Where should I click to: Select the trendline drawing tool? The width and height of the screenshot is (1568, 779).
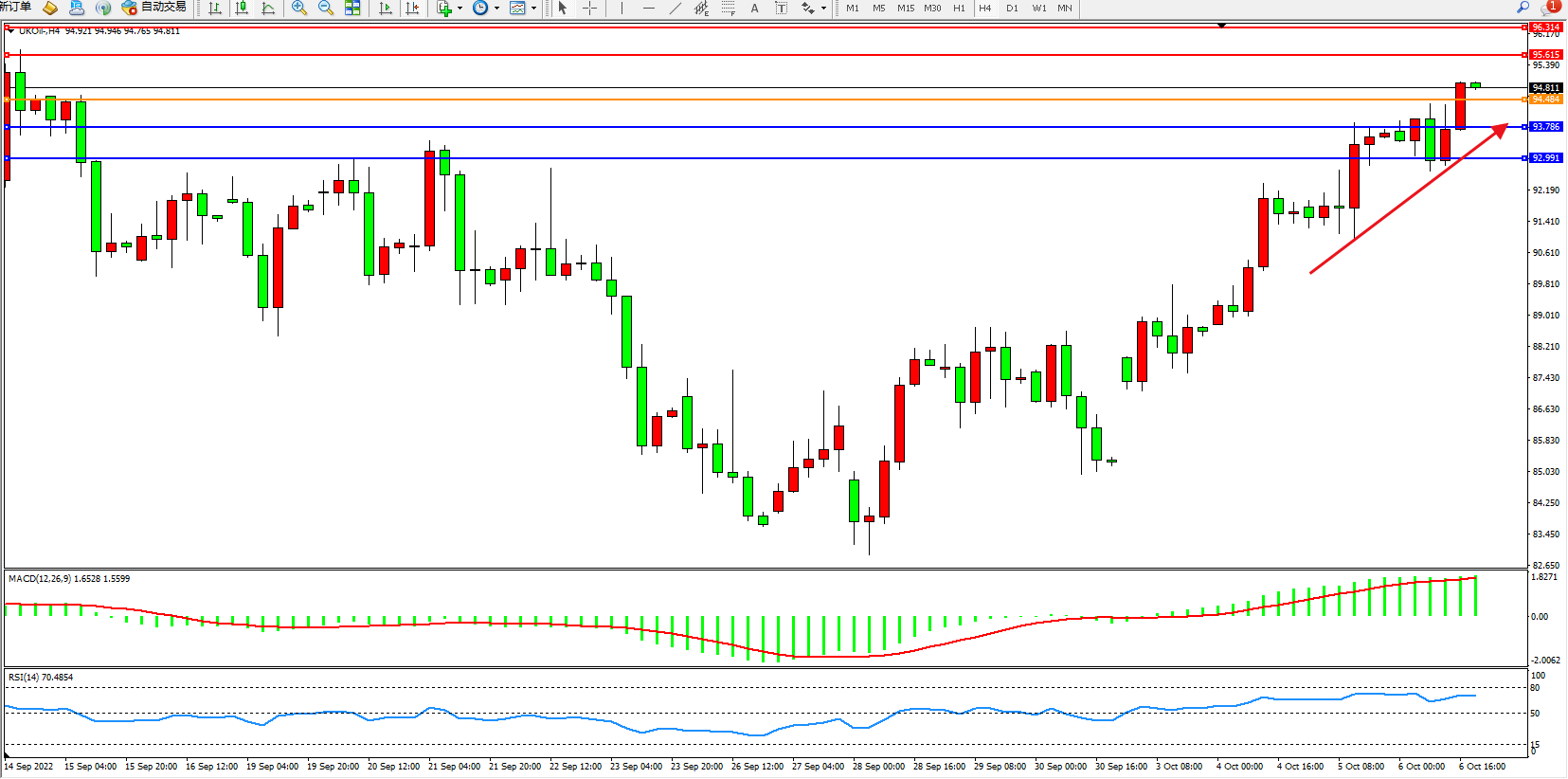click(675, 8)
